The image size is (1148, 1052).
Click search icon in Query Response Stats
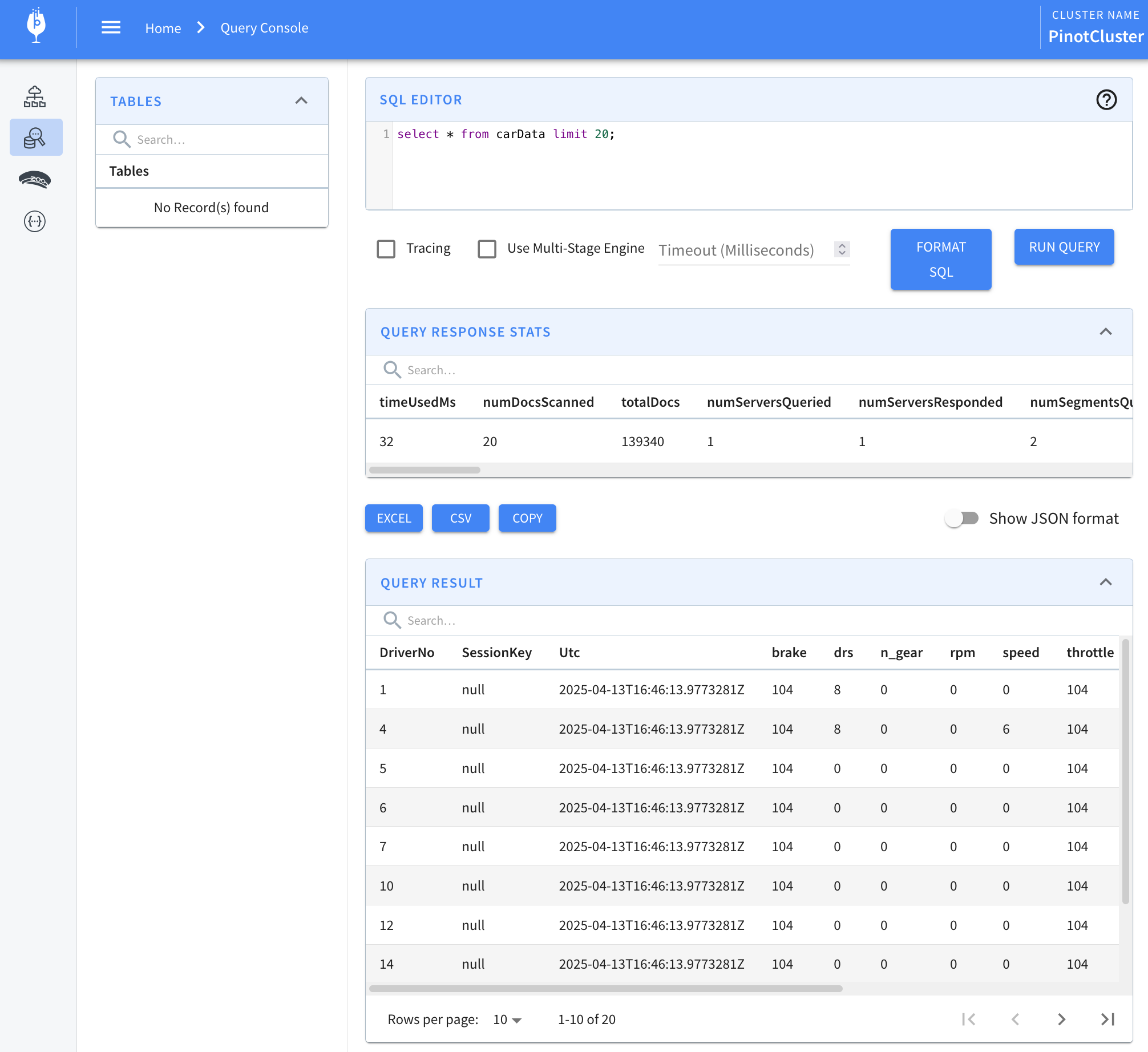(x=392, y=370)
